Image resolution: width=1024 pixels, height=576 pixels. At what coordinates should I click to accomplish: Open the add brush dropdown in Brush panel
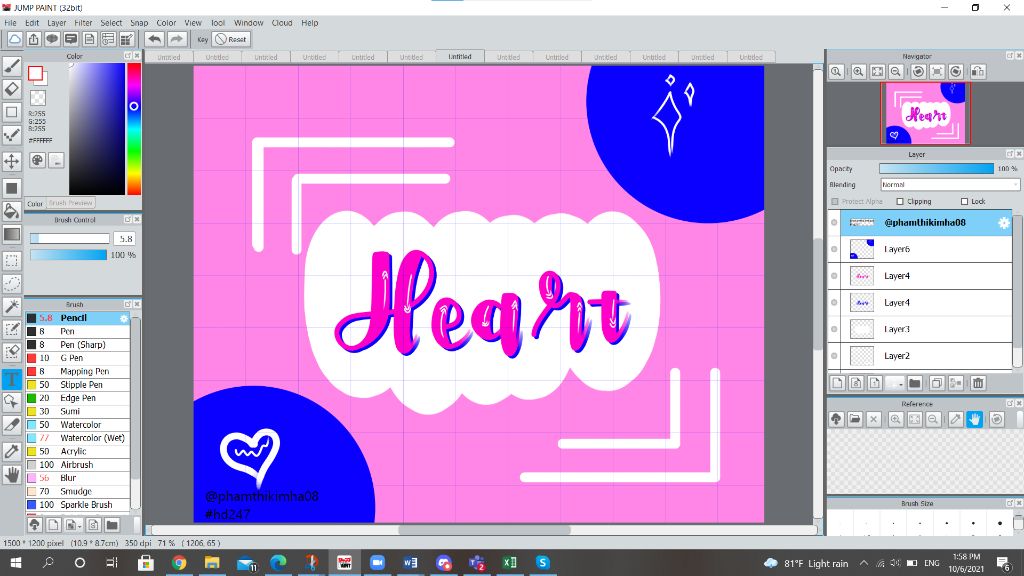coord(72,524)
